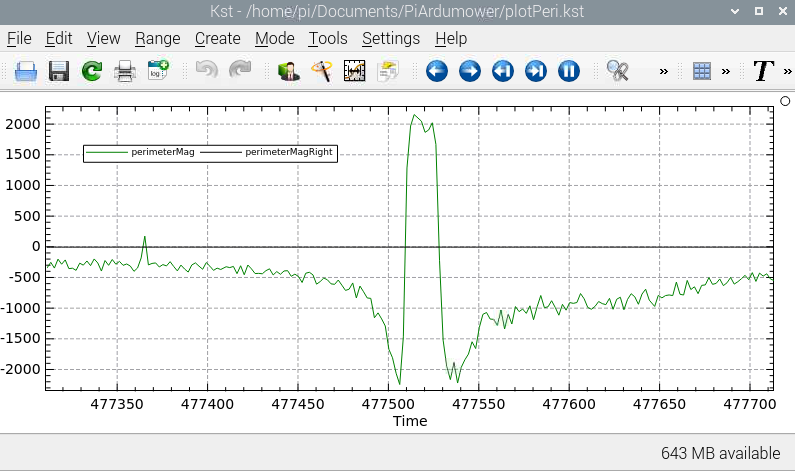The height and width of the screenshot is (471, 795).
Task: Open the Help menu
Action: [x=451, y=39]
